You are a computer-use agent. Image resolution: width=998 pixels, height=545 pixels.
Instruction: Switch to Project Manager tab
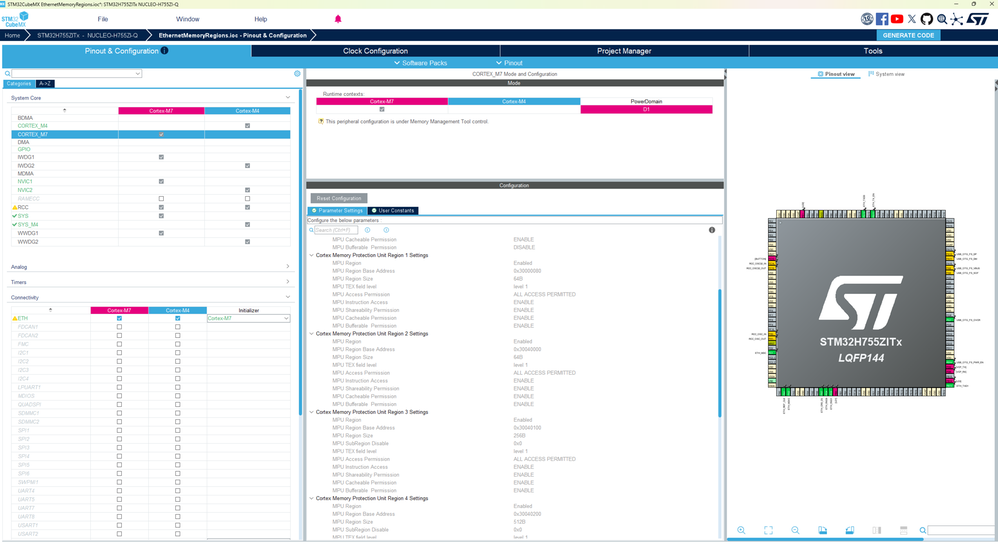(x=624, y=51)
